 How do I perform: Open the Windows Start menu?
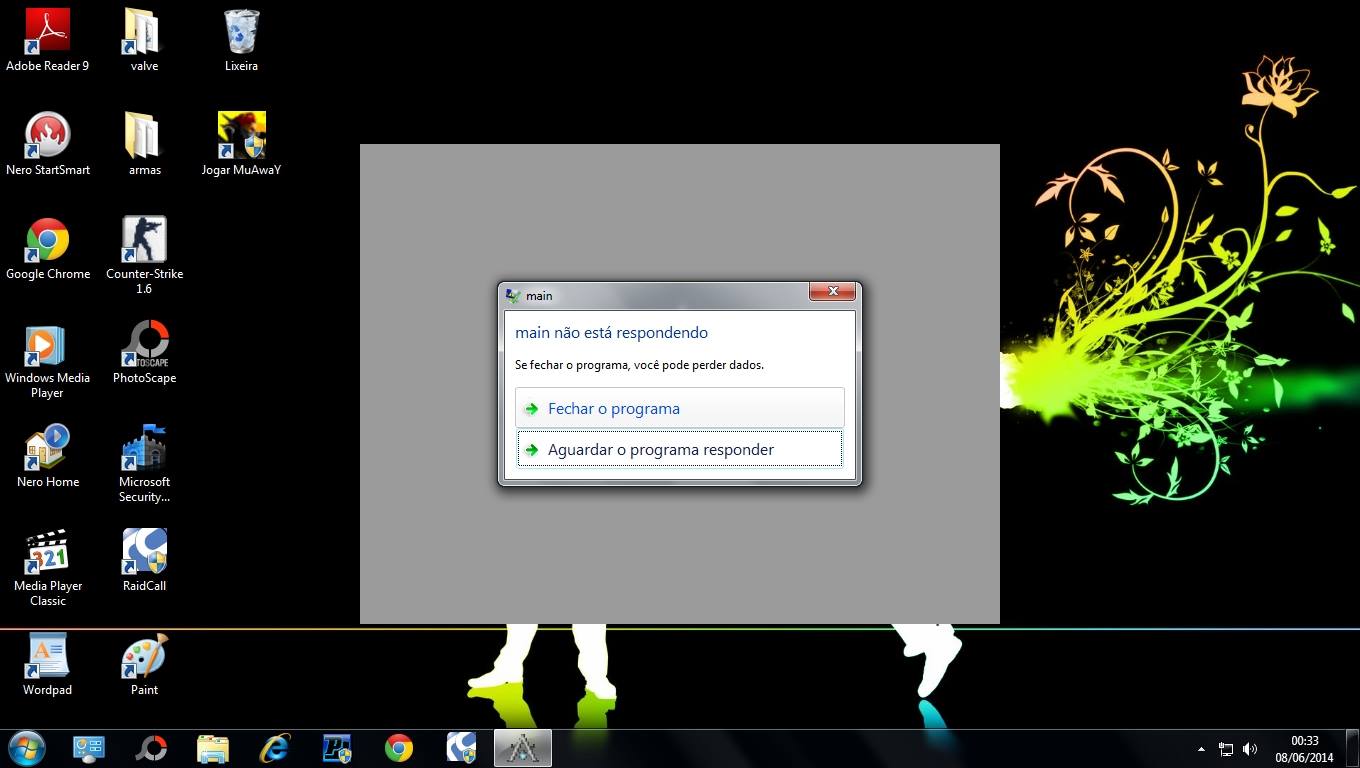(x=26, y=748)
